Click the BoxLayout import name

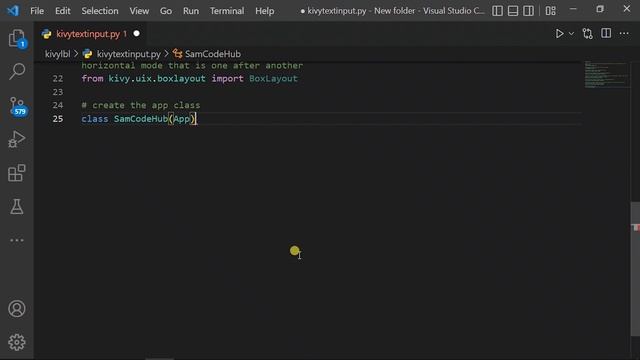pyautogui.click(x=273, y=78)
